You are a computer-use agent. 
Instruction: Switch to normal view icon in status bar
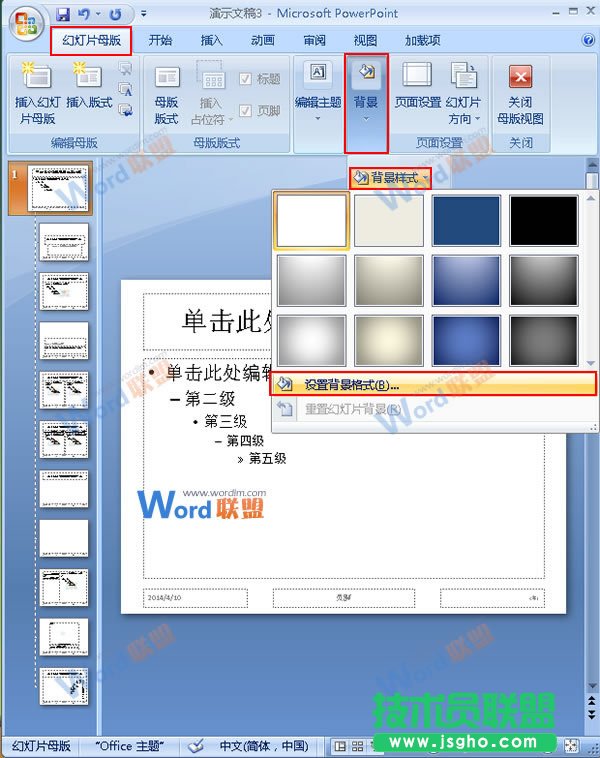tap(340, 746)
